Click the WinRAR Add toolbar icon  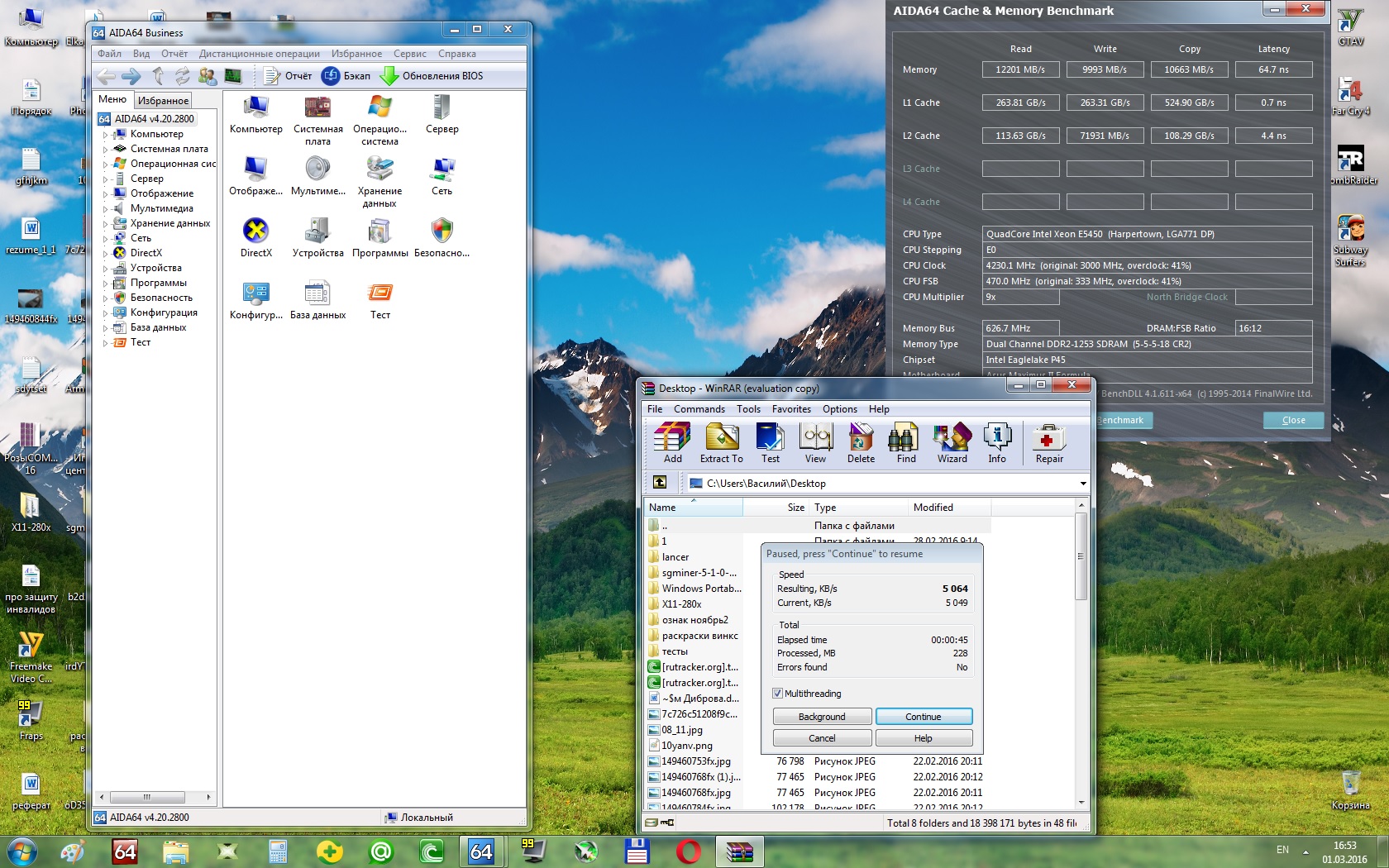pos(672,443)
